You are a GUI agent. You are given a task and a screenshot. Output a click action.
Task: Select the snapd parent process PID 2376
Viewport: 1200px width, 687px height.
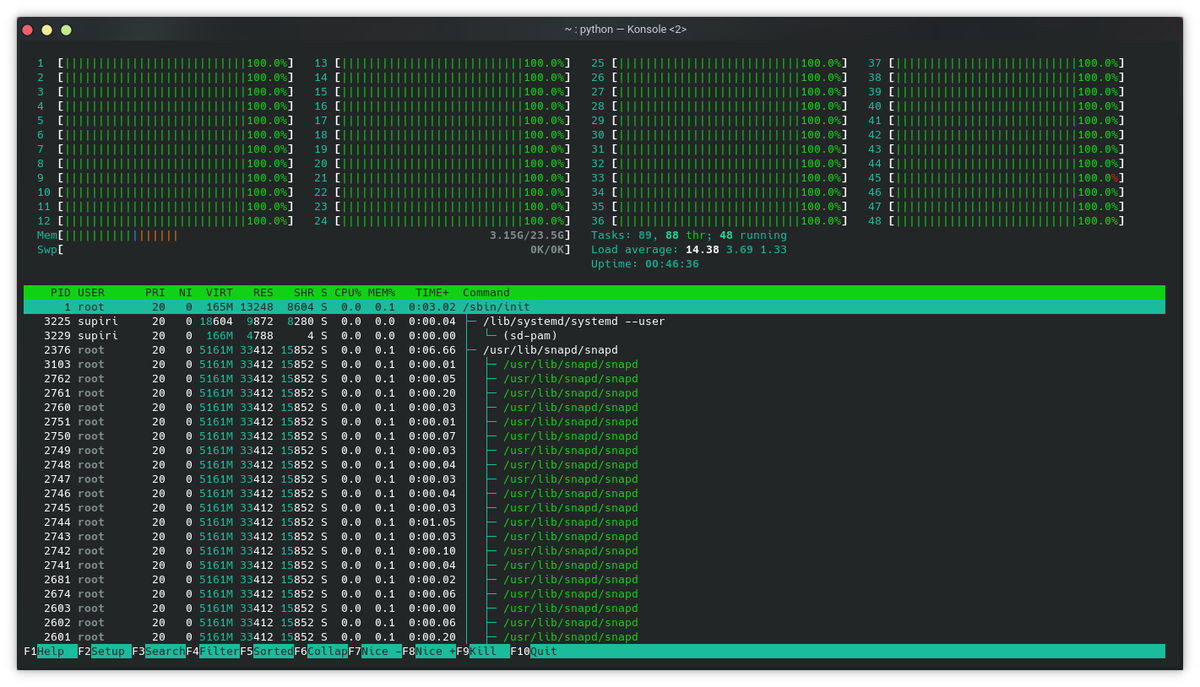pos(594,350)
